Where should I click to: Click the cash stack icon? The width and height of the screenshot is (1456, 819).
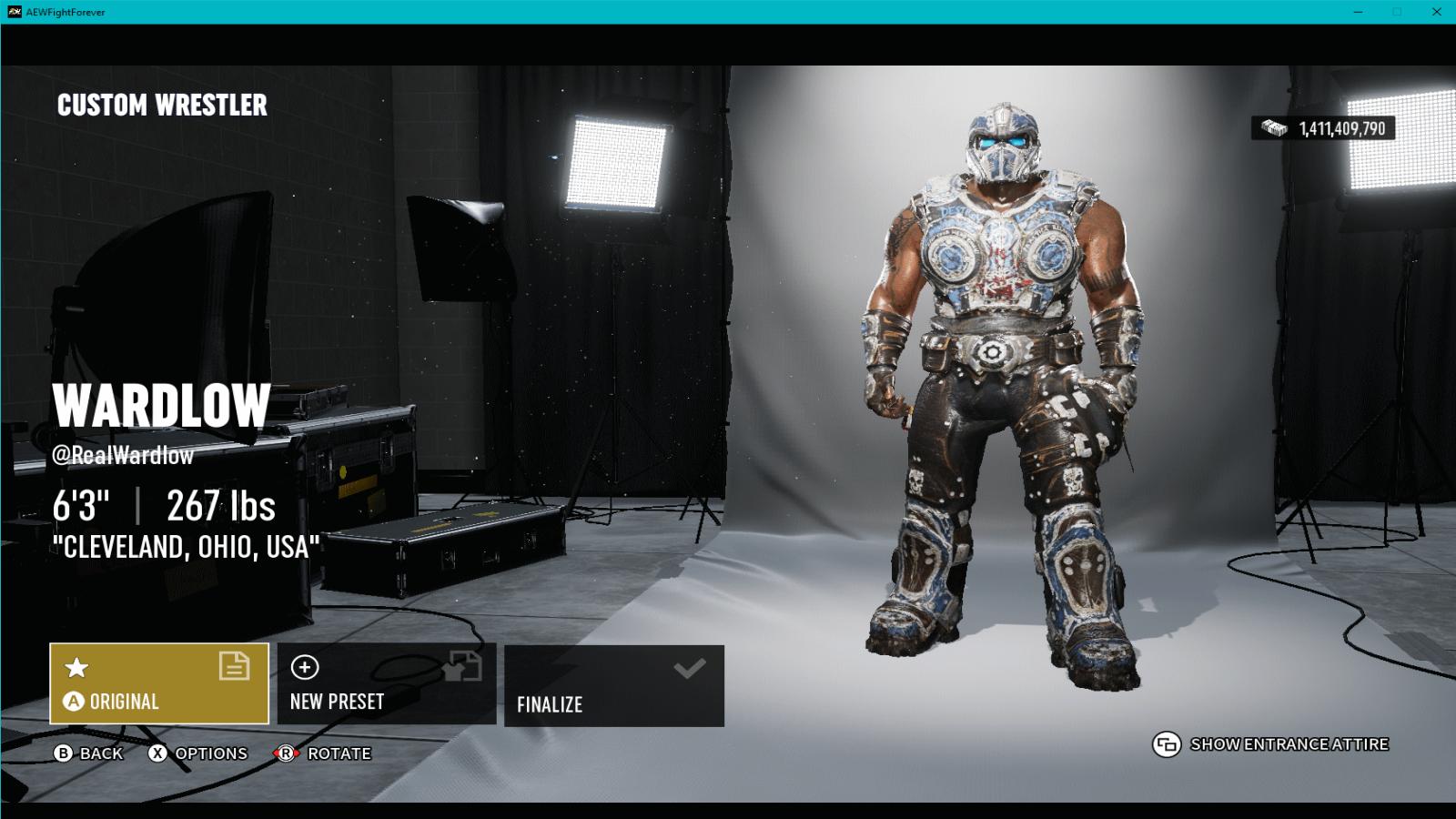pos(1274,128)
